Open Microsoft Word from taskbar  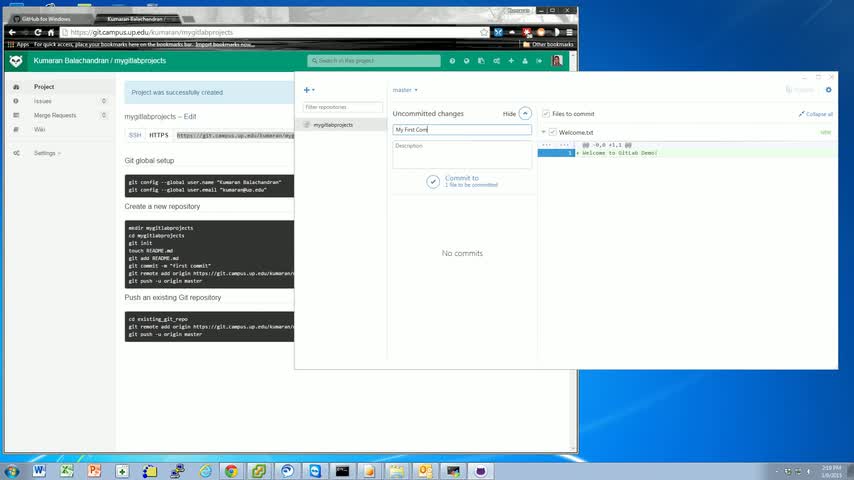point(39,471)
